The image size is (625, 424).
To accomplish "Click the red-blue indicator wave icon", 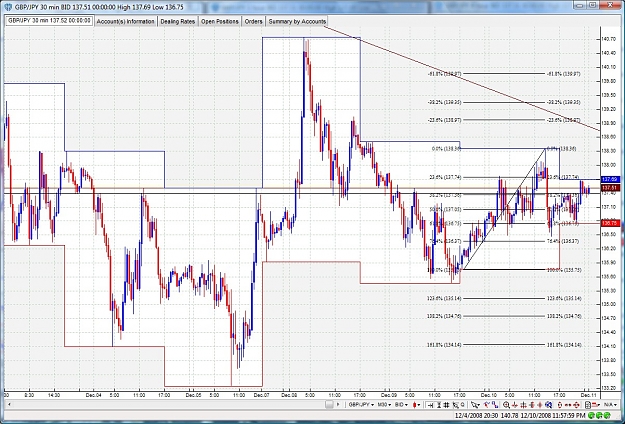I will click(487, 405).
